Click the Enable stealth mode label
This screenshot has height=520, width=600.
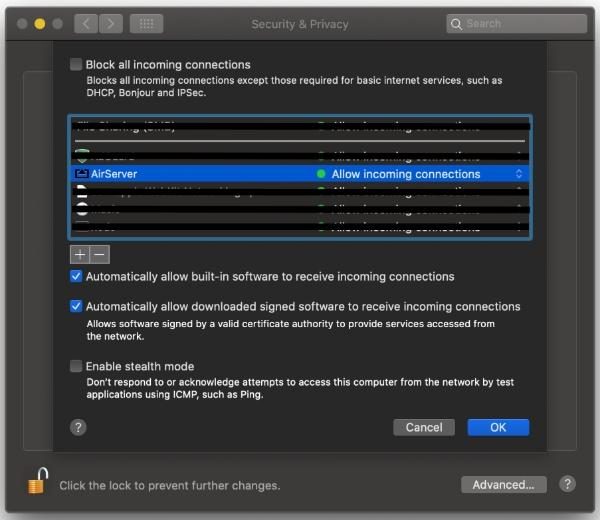[x=140, y=367]
